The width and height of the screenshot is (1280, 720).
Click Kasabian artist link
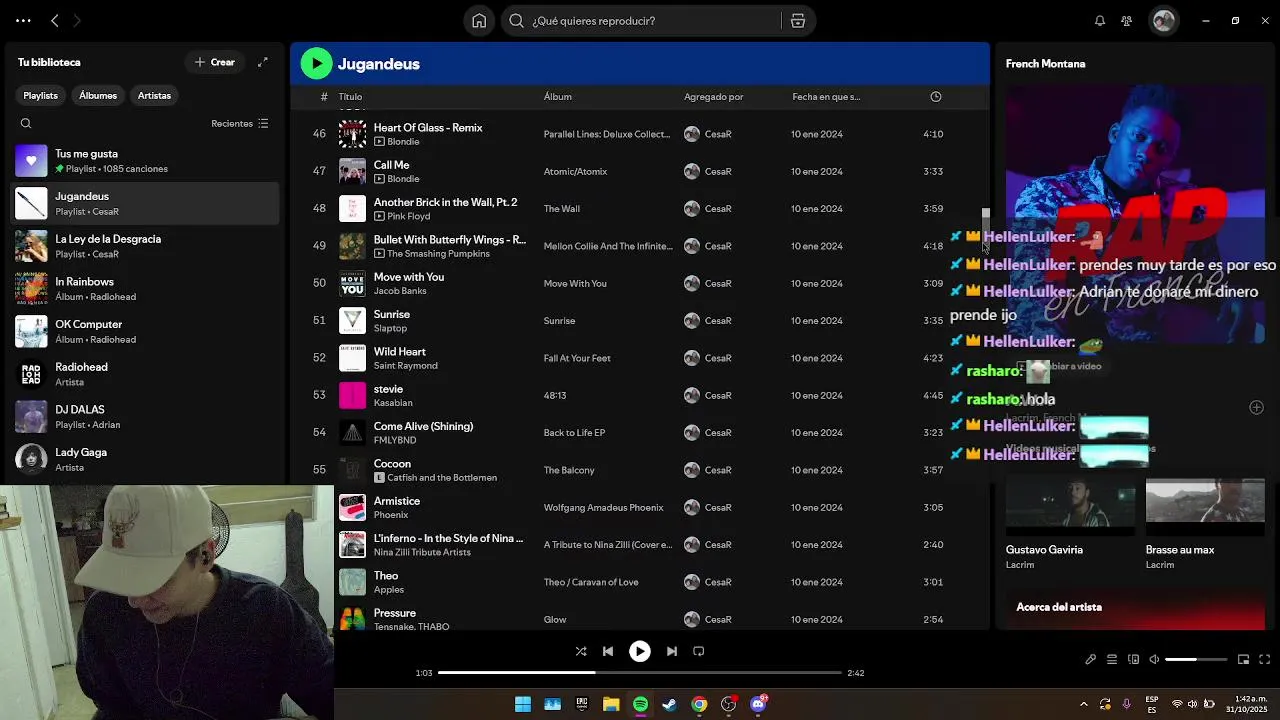393,403
